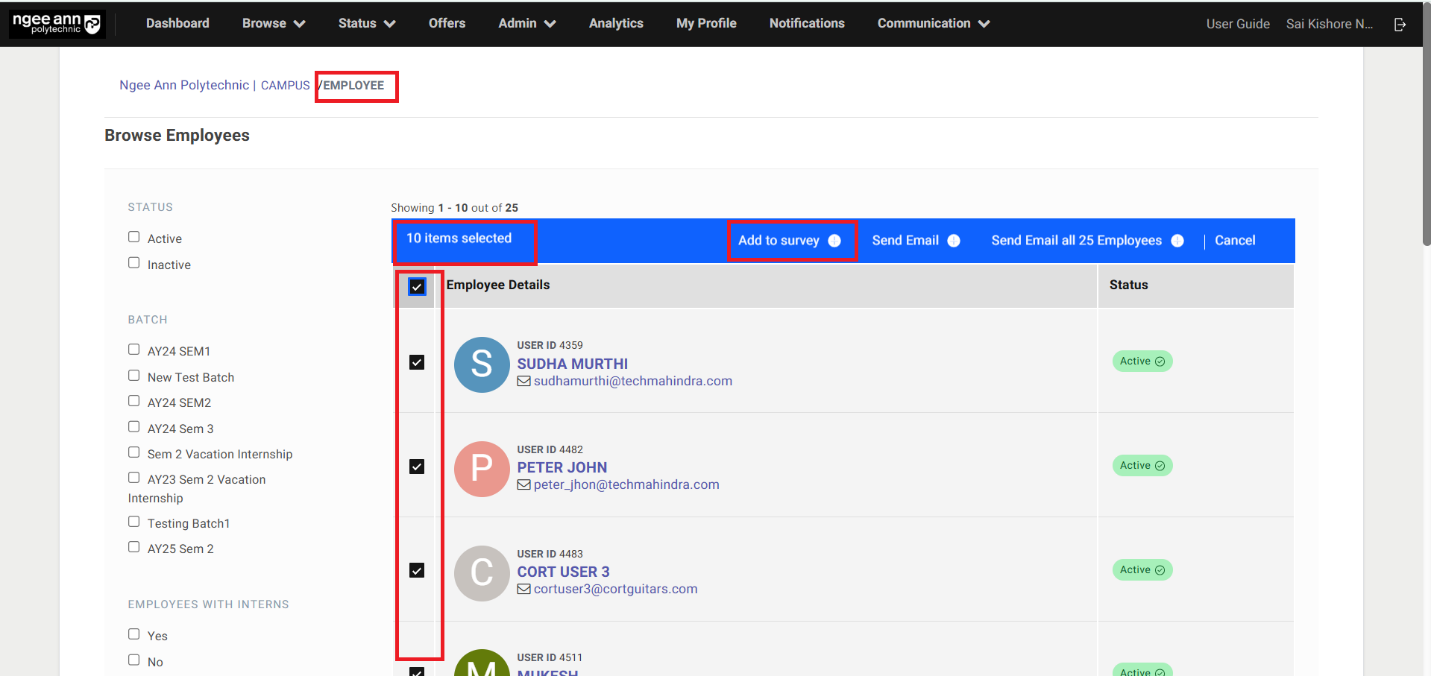Click Cort User 3's avatar circle

pos(481,572)
